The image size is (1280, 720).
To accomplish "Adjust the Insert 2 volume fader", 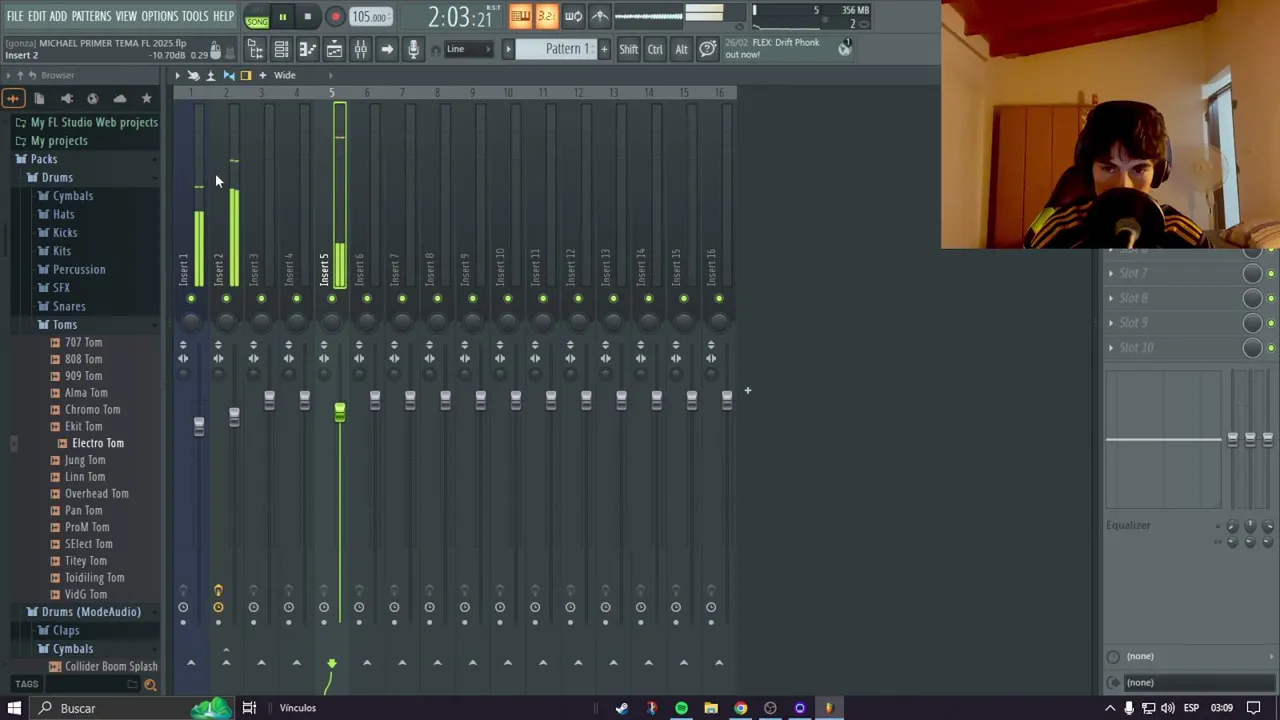I will [234, 417].
